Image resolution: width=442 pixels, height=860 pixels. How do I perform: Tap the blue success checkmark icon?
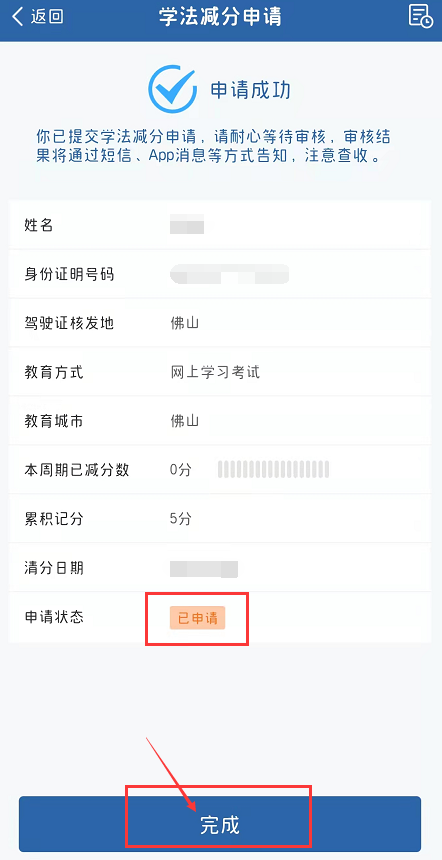click(x=172, y=89)
